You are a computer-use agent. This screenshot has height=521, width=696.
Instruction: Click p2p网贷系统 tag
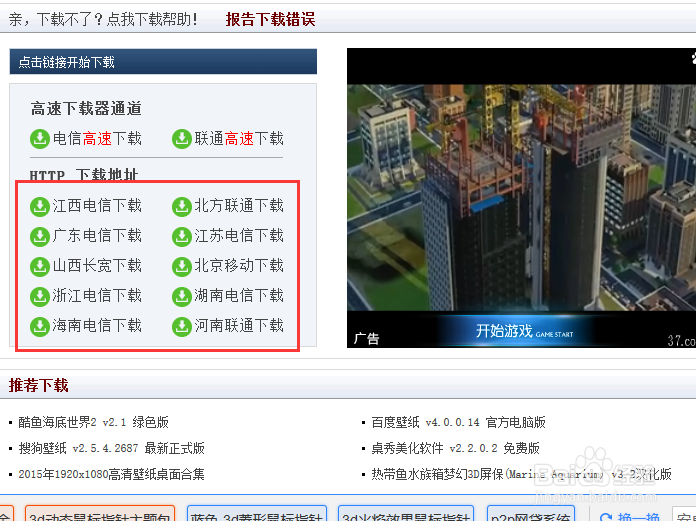pyautogui.click(x=531, y=514)
